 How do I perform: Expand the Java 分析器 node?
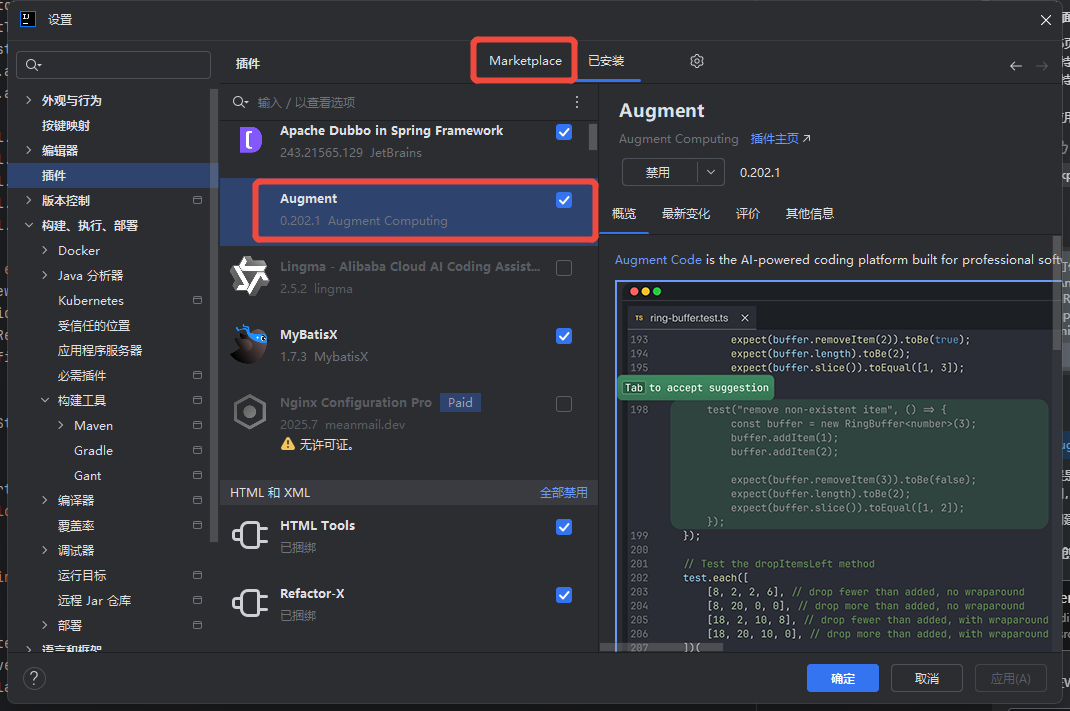[x=45, y=275]
